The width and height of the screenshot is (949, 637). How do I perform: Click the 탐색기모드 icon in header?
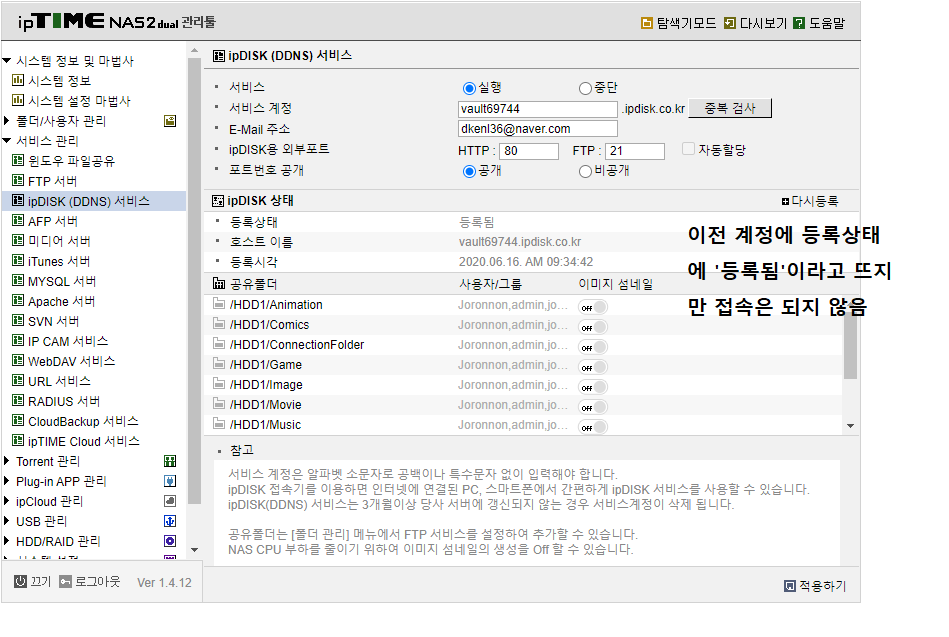coord(646,23)
